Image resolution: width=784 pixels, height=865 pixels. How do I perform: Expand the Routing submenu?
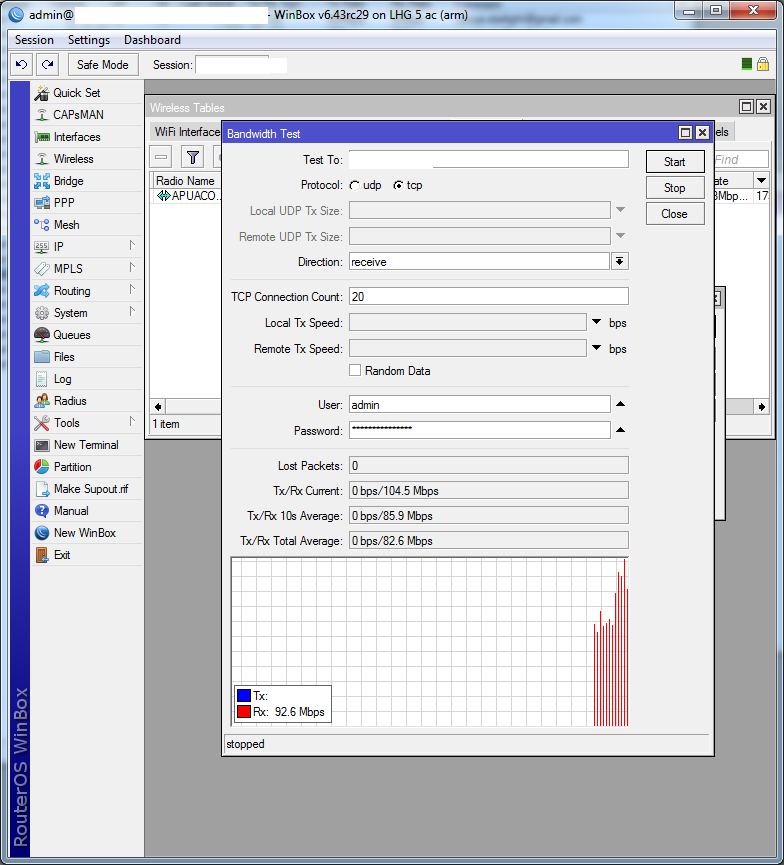(x=132, y=290)
